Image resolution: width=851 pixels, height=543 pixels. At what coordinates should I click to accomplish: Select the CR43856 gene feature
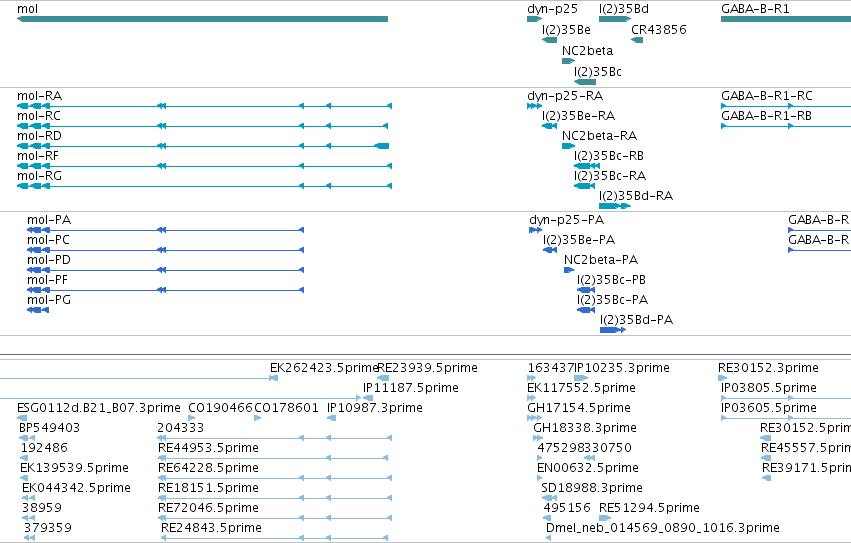coord(637,40)
